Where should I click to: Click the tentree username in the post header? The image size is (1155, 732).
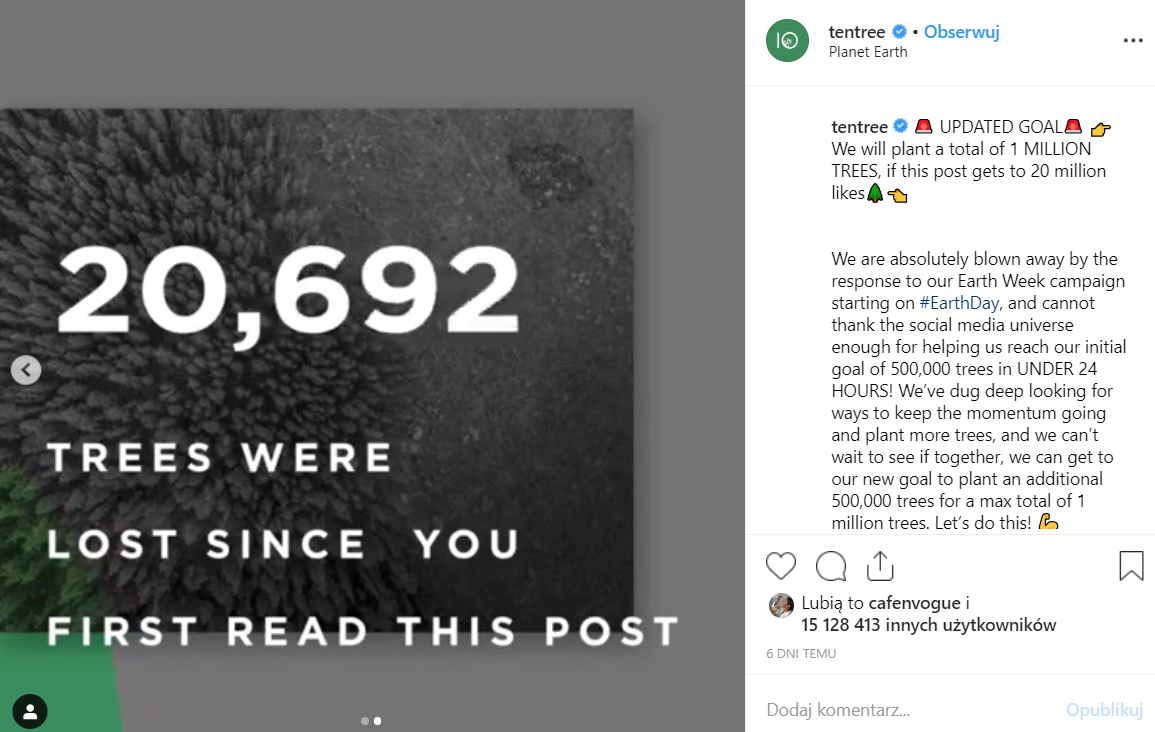pyautogui.click(x=857, y=32)
